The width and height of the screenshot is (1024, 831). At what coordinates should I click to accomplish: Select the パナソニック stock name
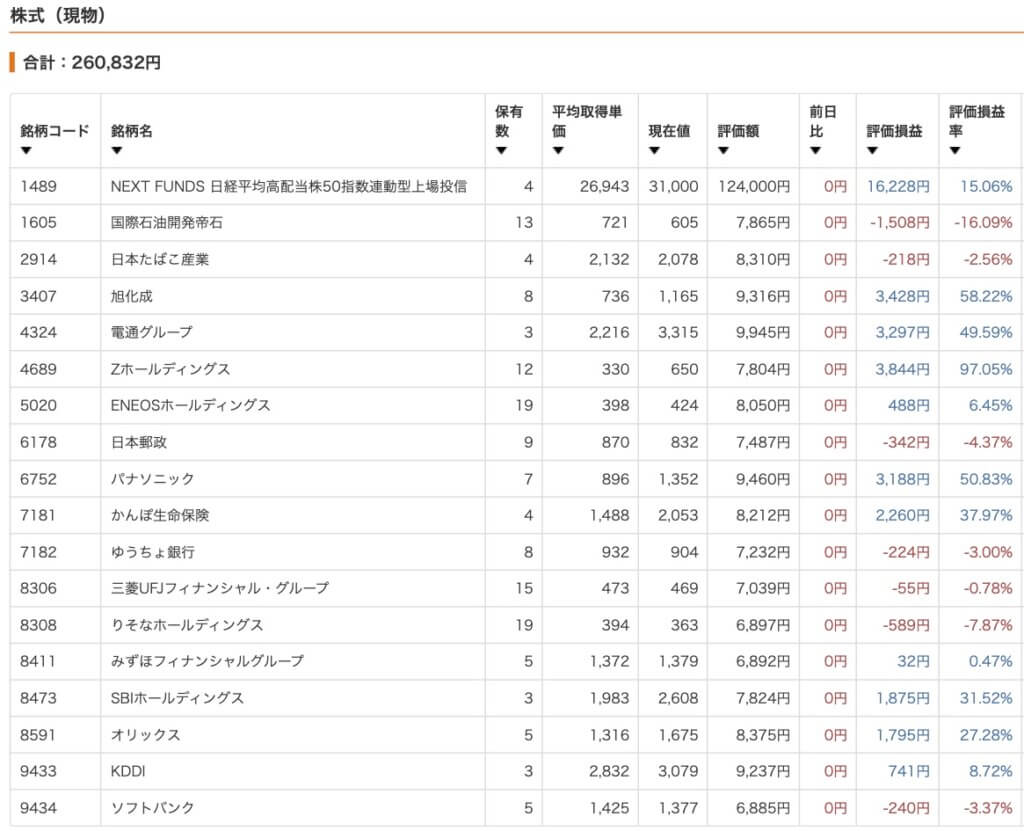[x=152, y=479]
